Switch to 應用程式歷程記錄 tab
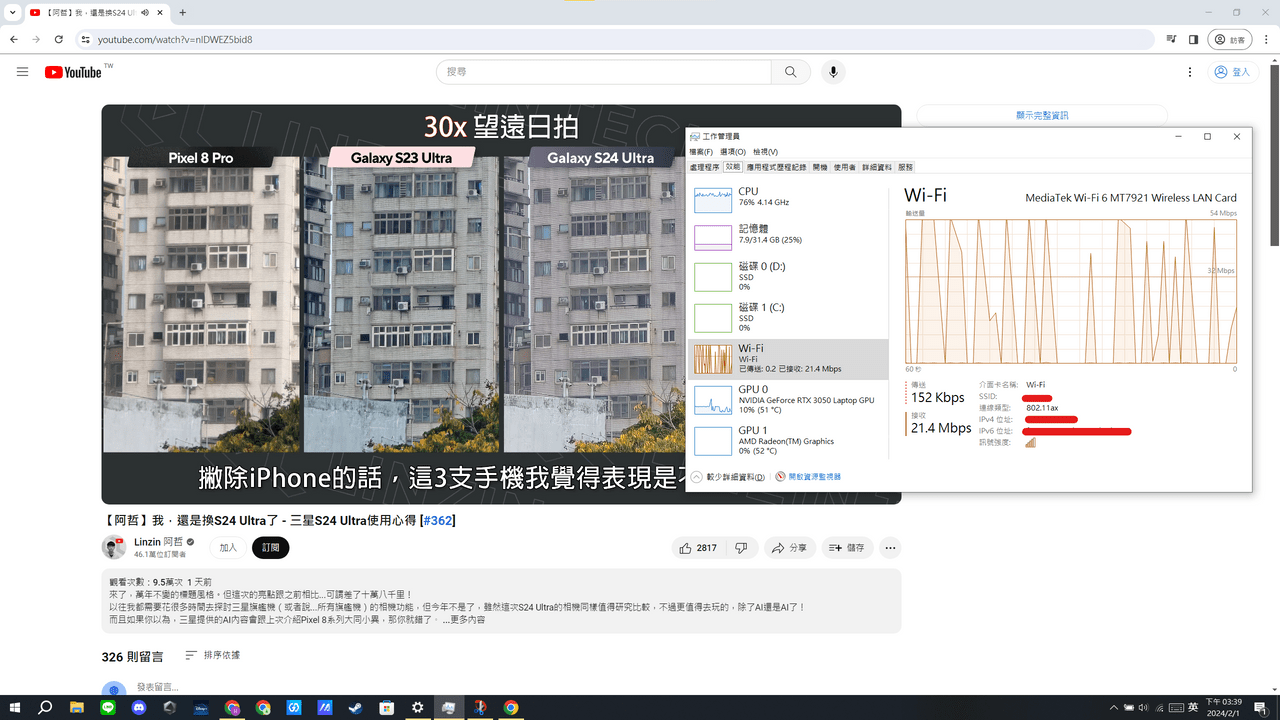The image size is (1280, 720). point(776,167)
